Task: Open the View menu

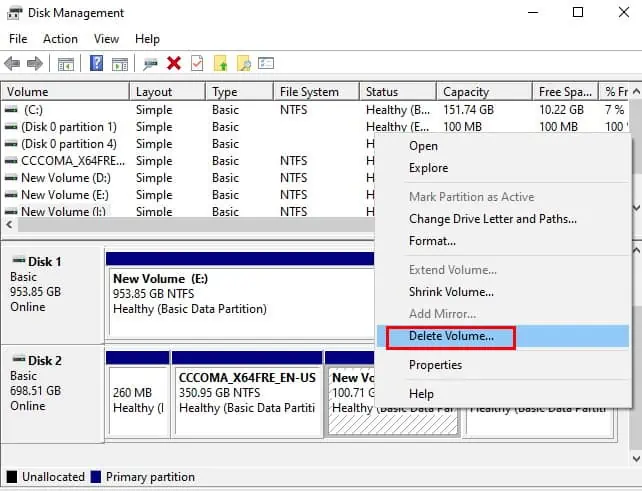Action: (106, 39)
